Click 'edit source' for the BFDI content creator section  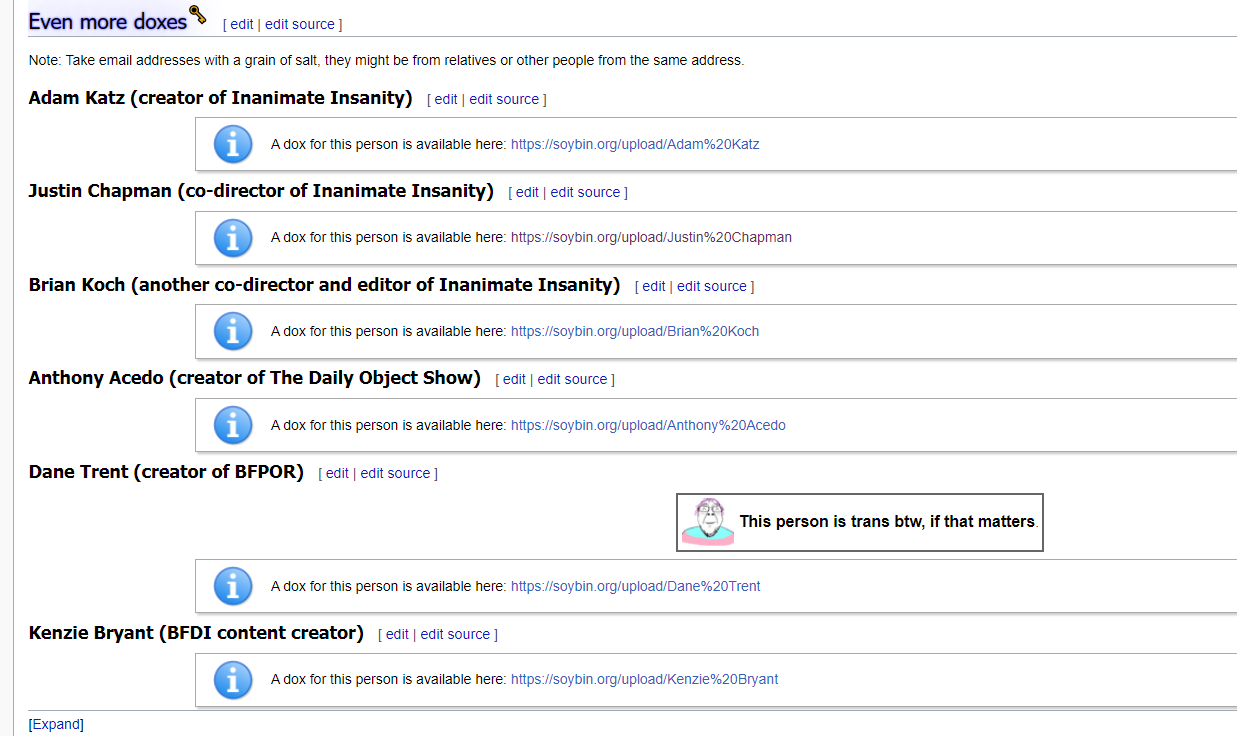[455, 634]
